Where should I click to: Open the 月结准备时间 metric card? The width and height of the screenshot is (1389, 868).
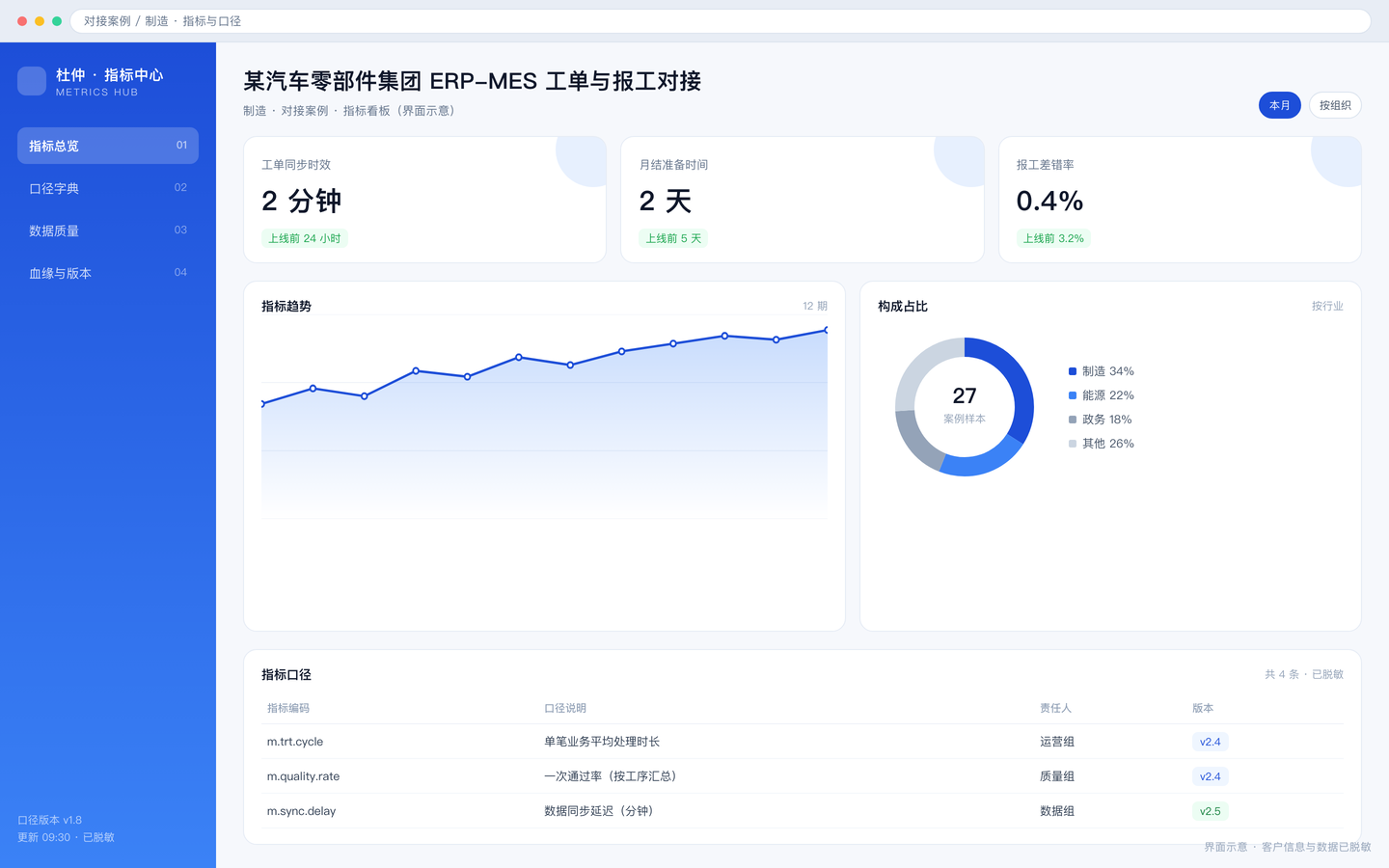pyautogui.click(x=803, y=200)
